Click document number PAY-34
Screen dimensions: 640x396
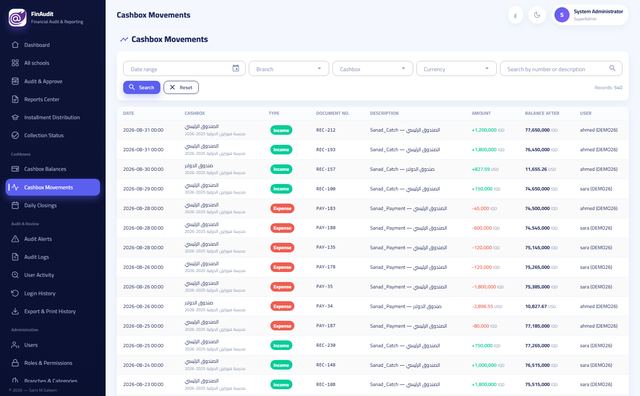click(x=324, y=306)
